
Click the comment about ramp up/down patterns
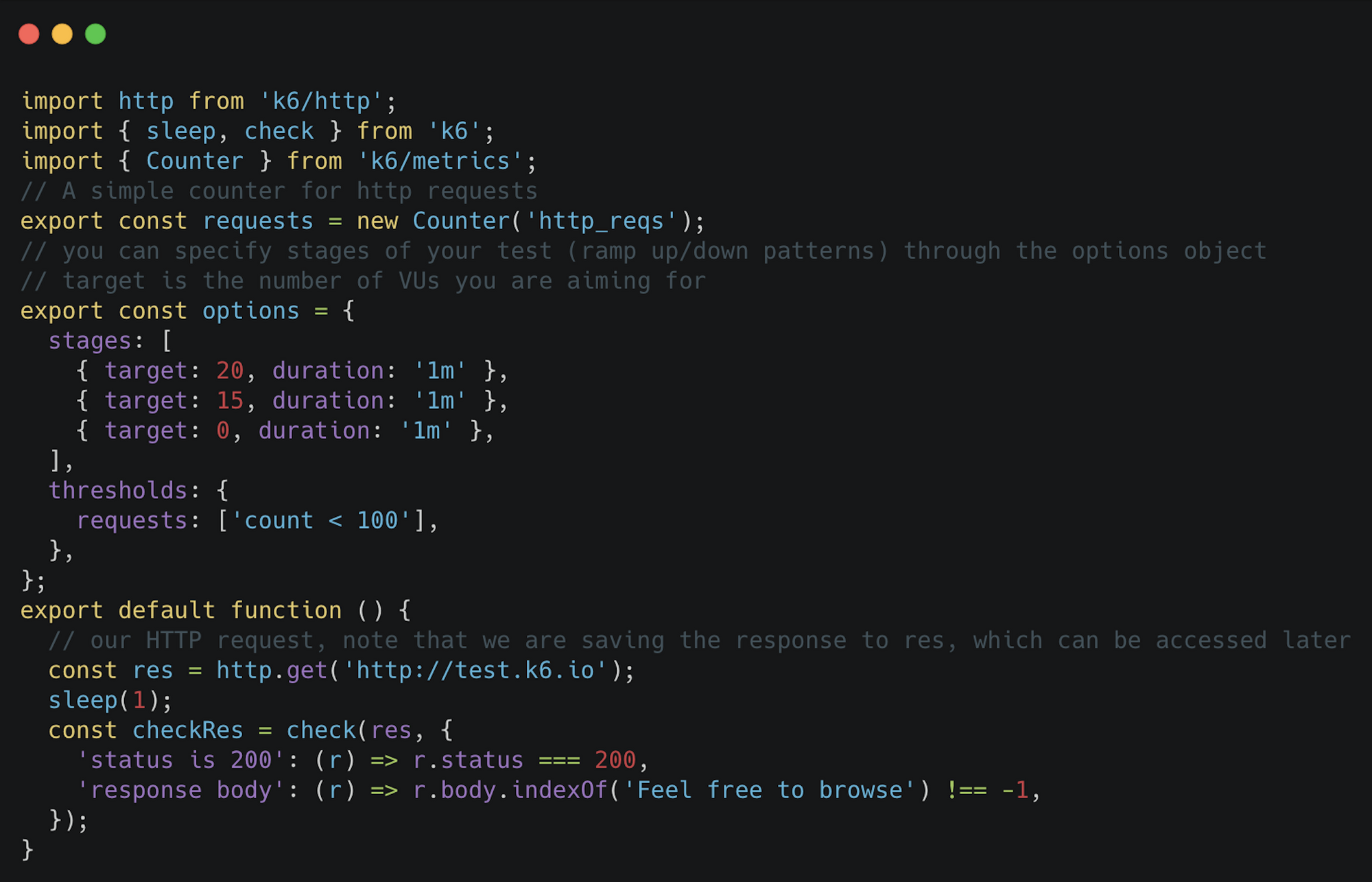pos(643,251)
